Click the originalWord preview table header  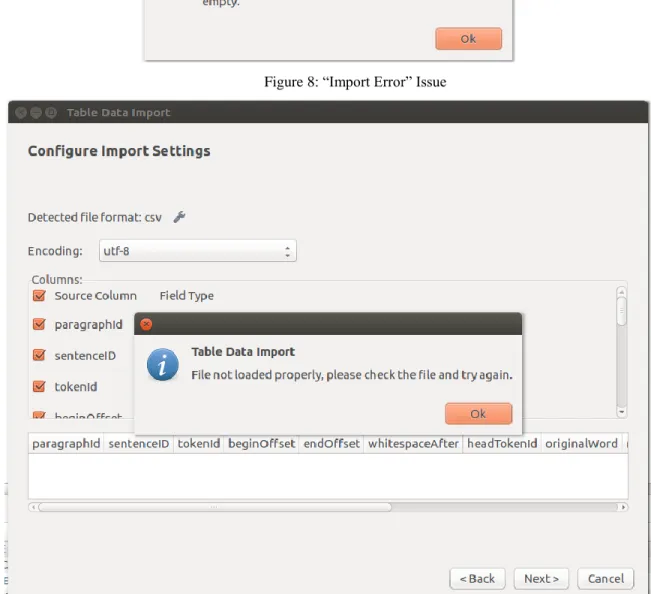[x=581, y=443]
